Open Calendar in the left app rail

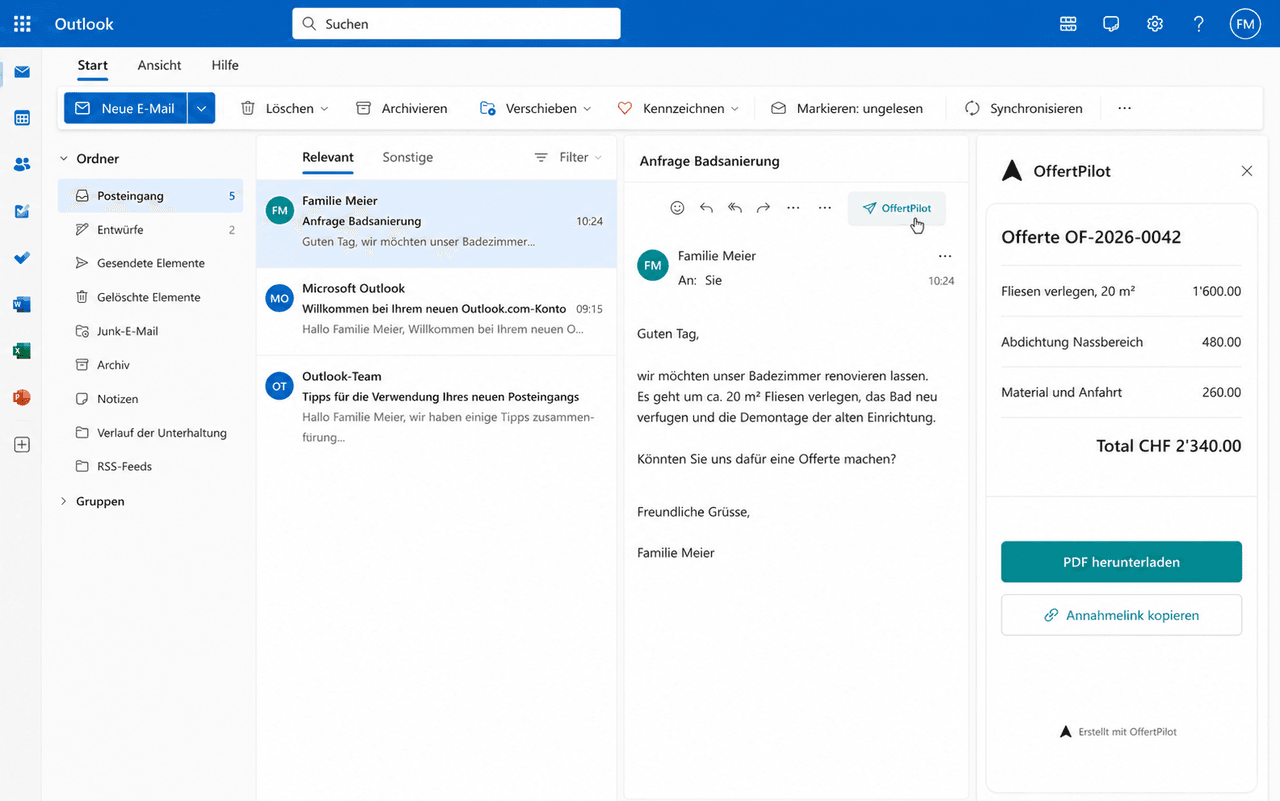click(x=22, y=118)
